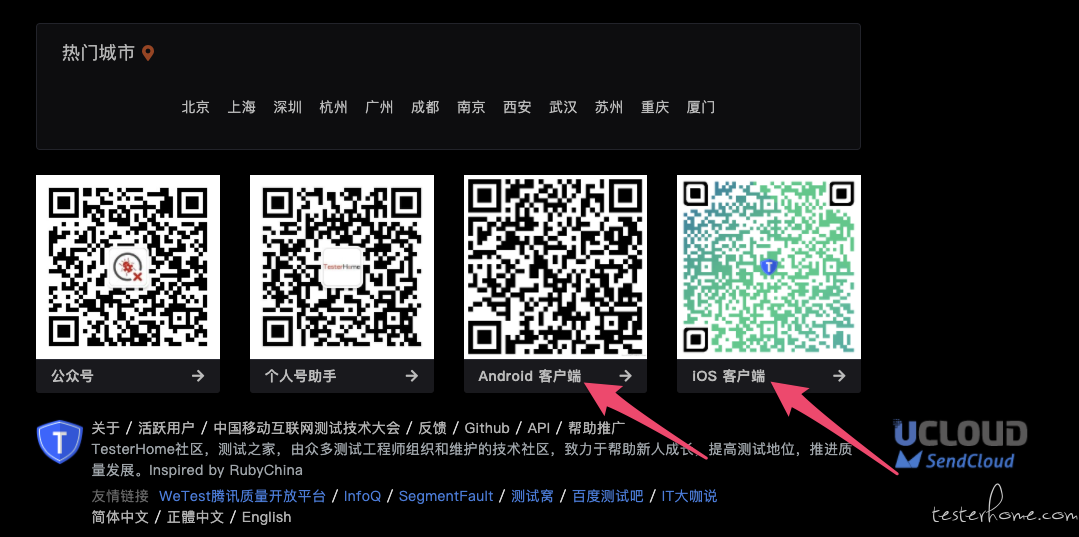Click the location pin icon beside 热门城市

[148, 53]
